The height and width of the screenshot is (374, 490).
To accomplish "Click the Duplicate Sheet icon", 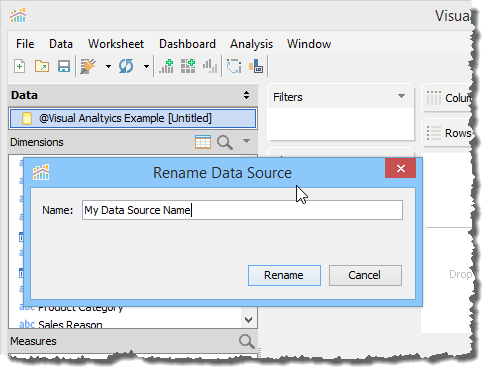I will (x=188, y=66).
